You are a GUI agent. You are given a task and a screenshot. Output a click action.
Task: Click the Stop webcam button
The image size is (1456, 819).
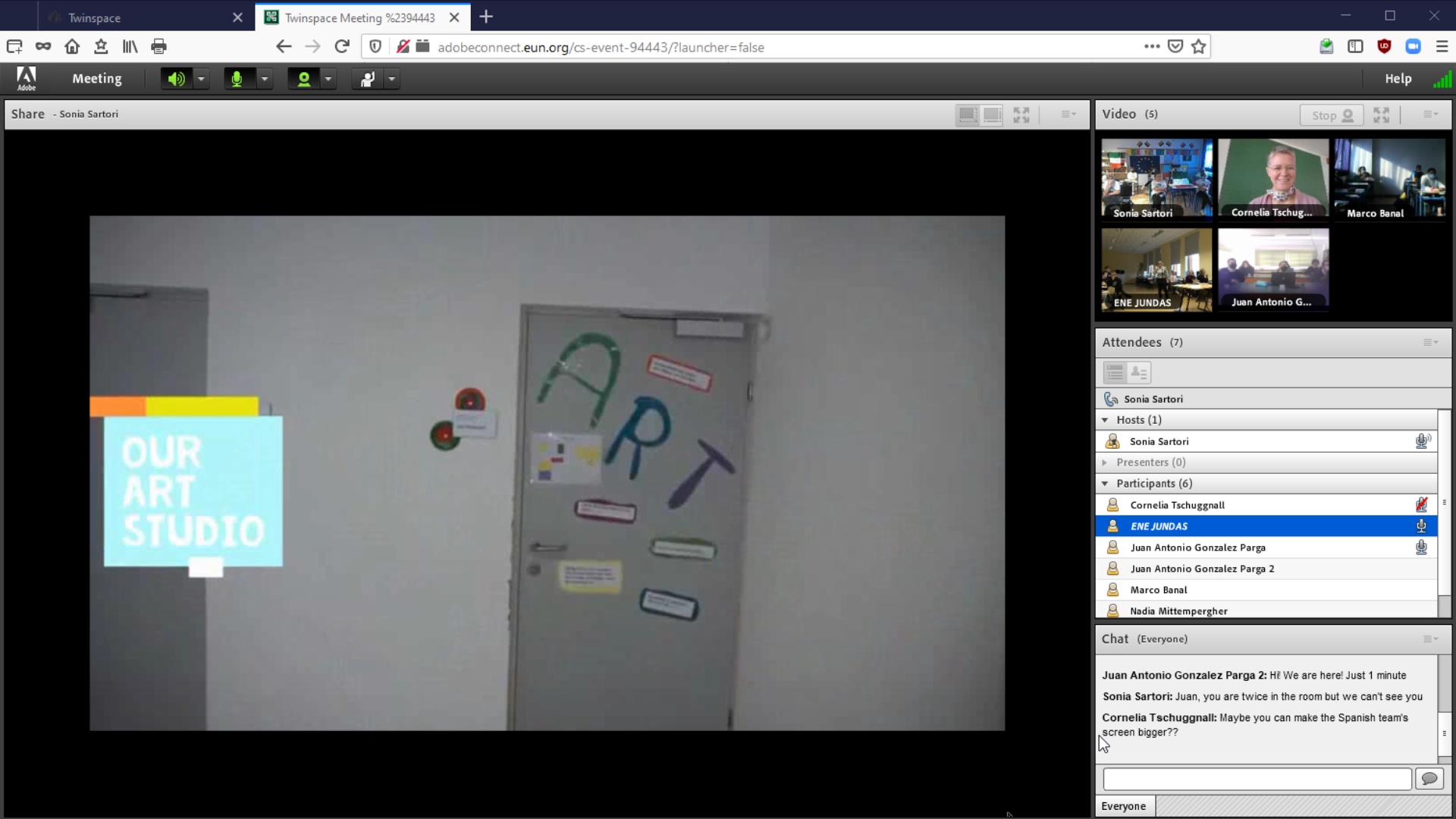coord(1332,115)
